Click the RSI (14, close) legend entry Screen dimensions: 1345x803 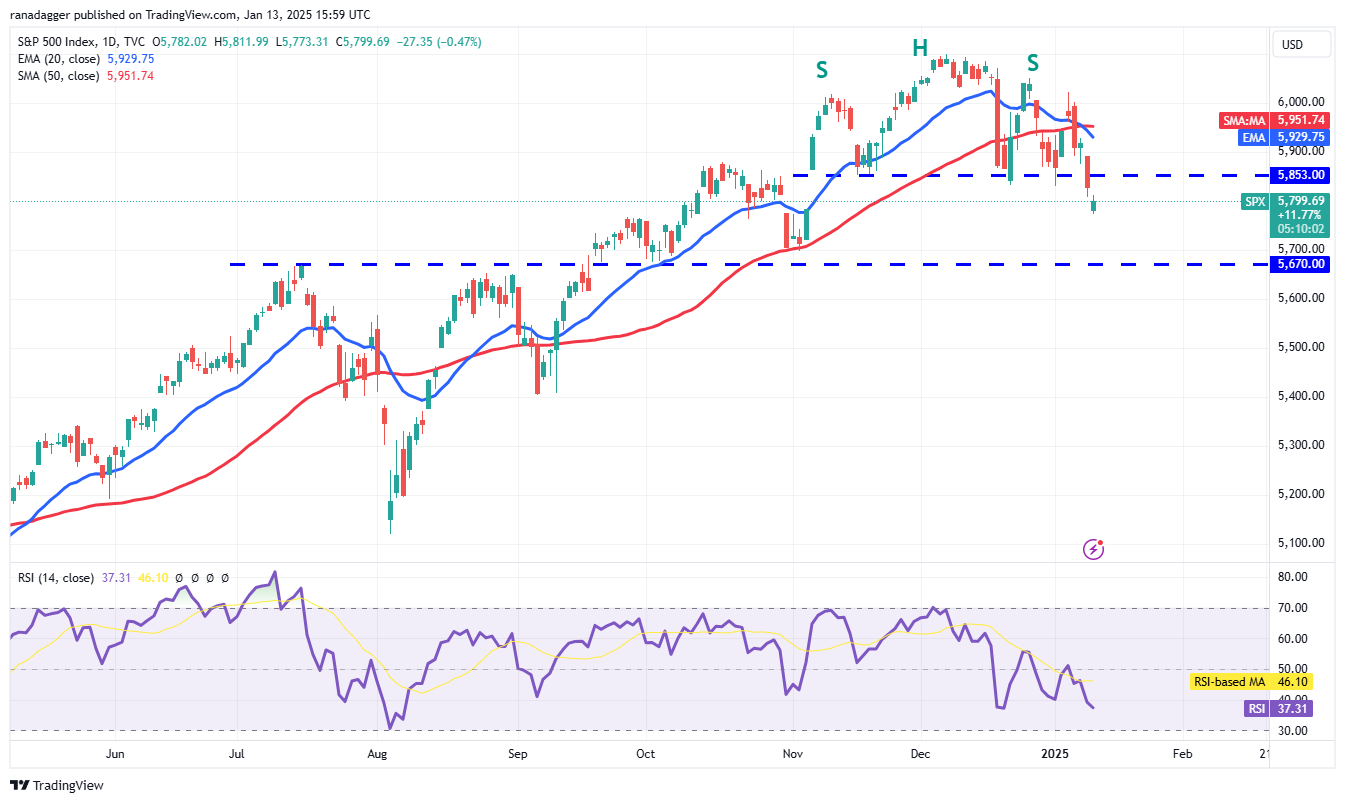[x=56, y=578]
